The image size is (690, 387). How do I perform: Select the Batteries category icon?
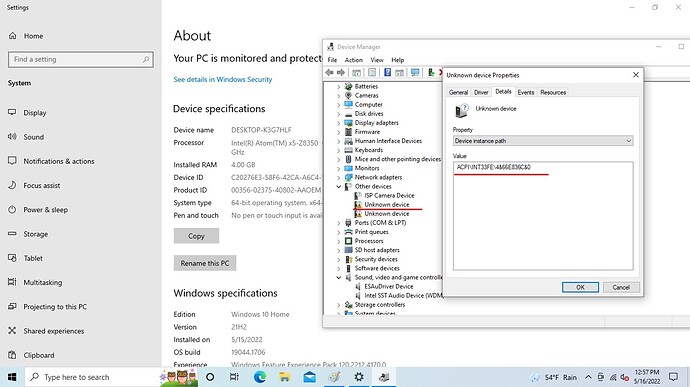[349, 86]
